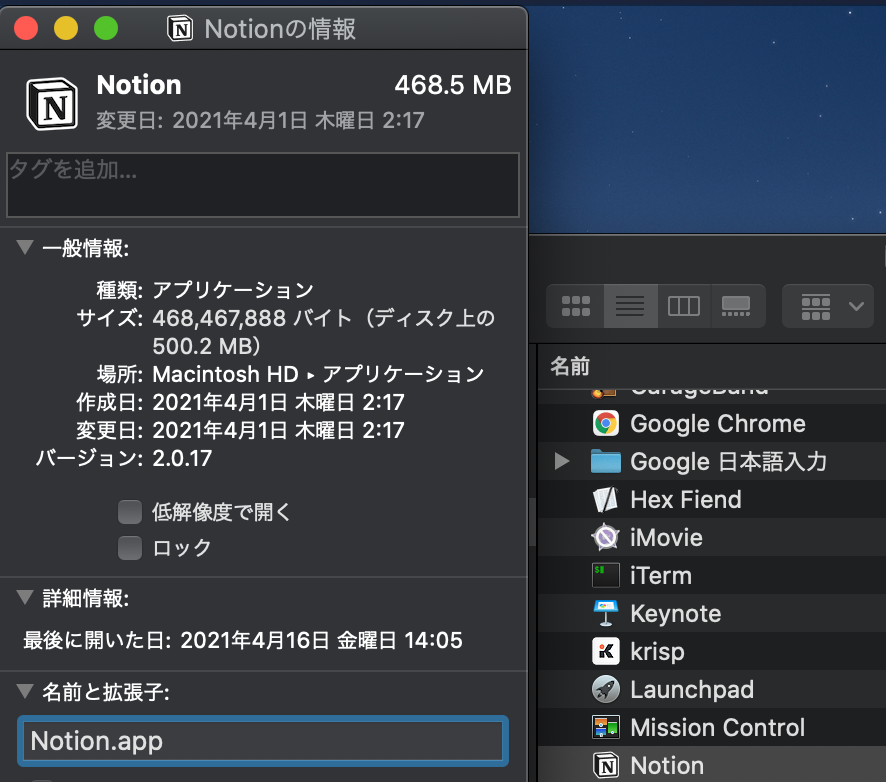Click the Notion icon in Finder list
Viewport: 886px width, 782px height.
pyautogui.click(x=606, y=766)
